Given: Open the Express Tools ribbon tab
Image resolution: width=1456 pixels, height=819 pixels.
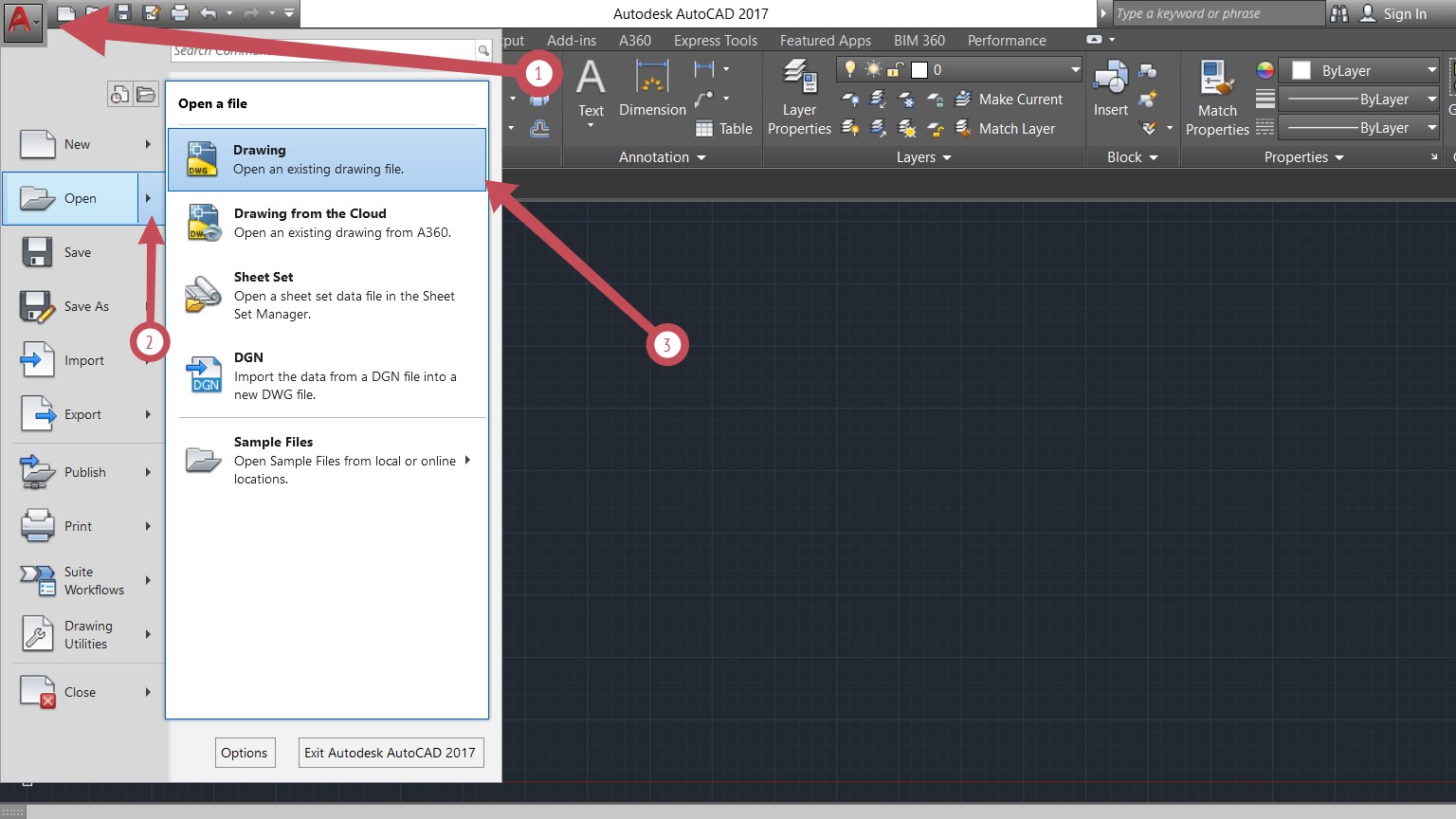Looking at the screenshot, I should (716, 41).
